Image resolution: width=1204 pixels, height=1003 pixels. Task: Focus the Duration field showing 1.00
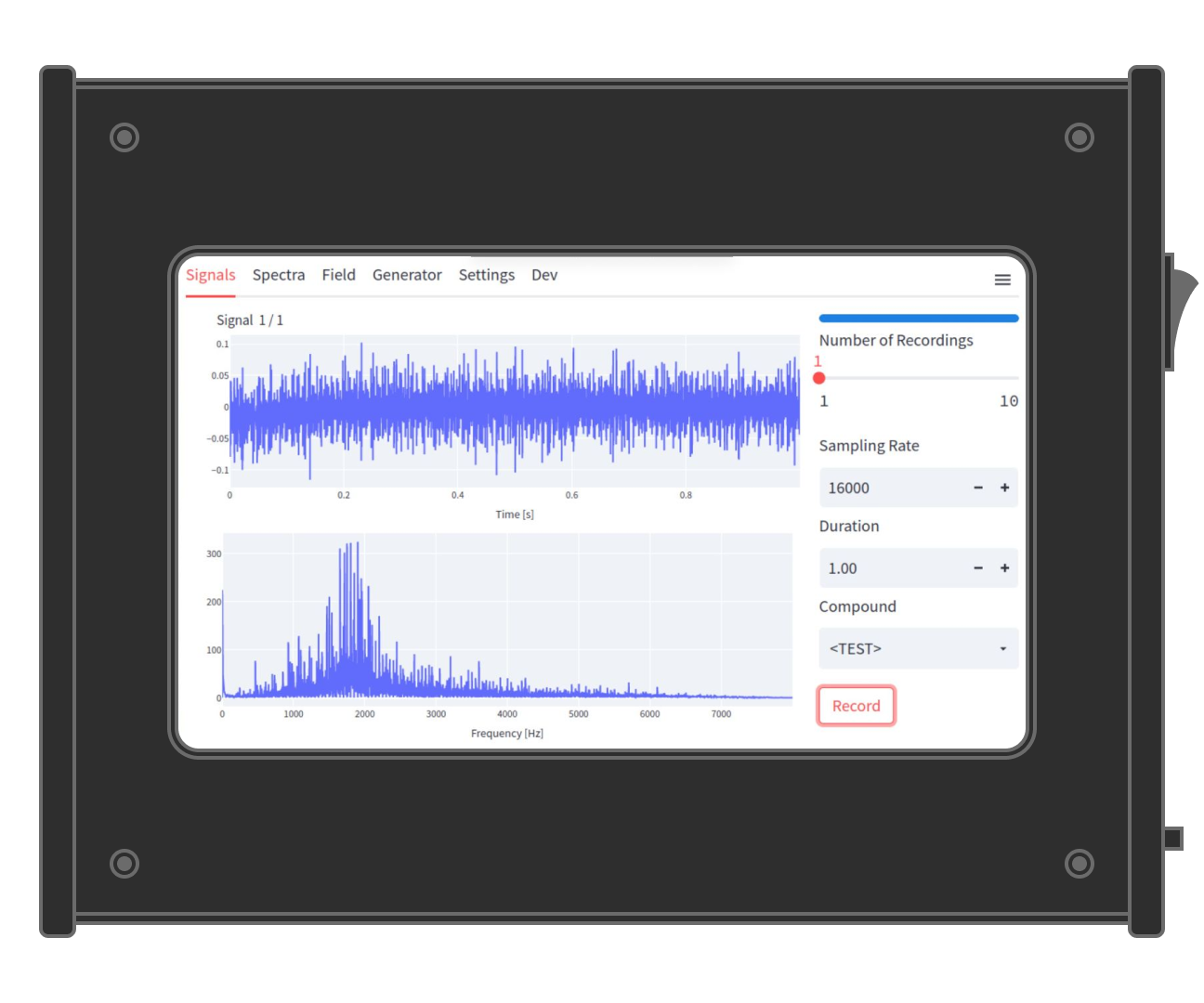click(x=892, y=568)
